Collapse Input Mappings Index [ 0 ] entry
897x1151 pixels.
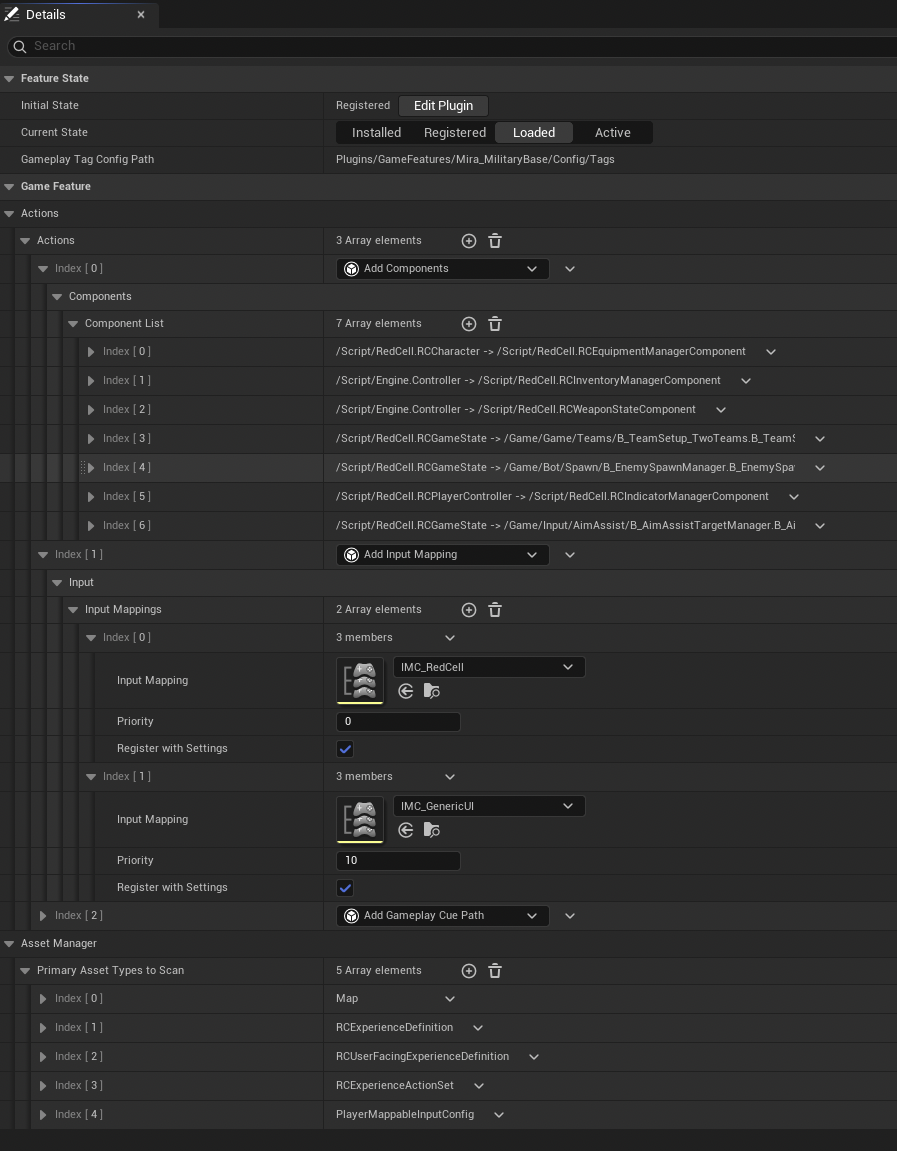pos(90,638)
